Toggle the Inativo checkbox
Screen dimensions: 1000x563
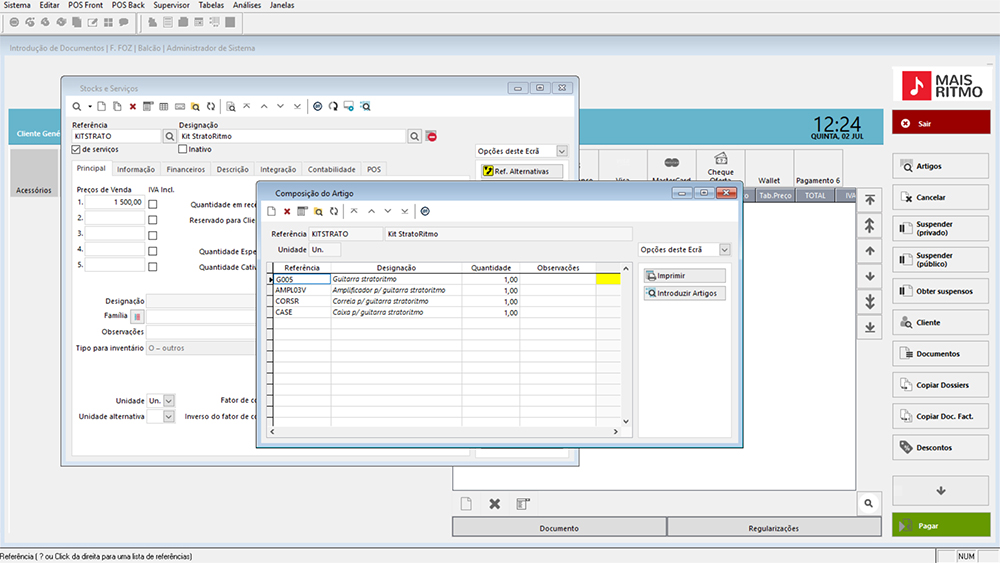tap(182, 149)
